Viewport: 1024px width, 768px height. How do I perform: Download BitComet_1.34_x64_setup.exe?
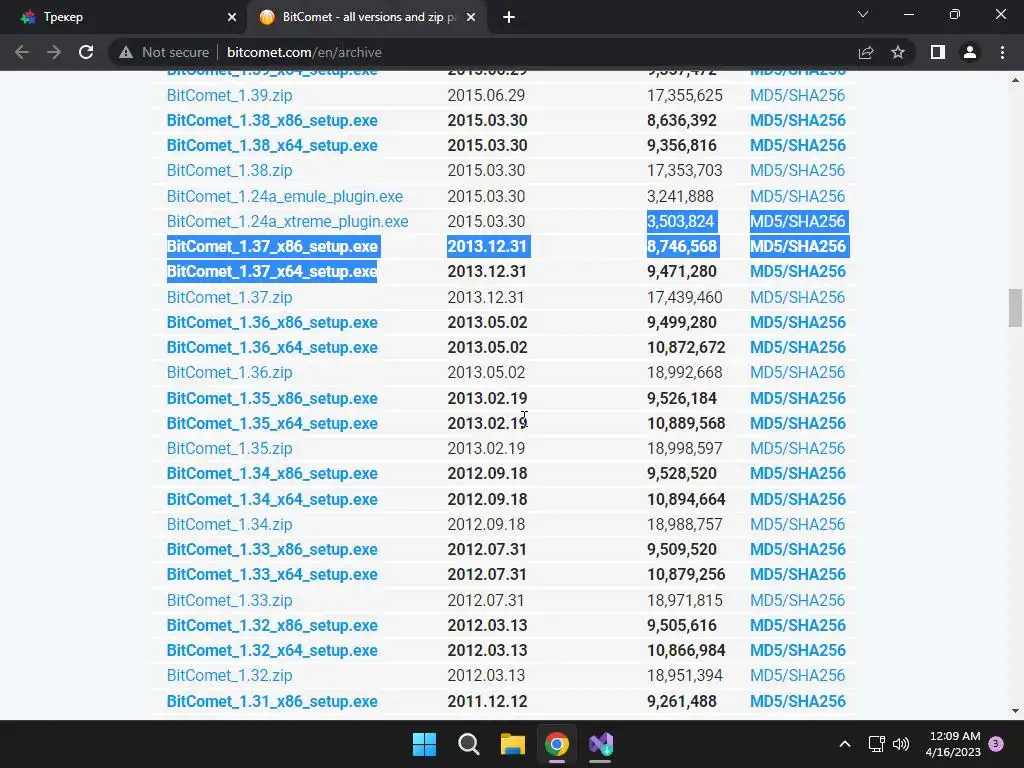tap(272, 500)
